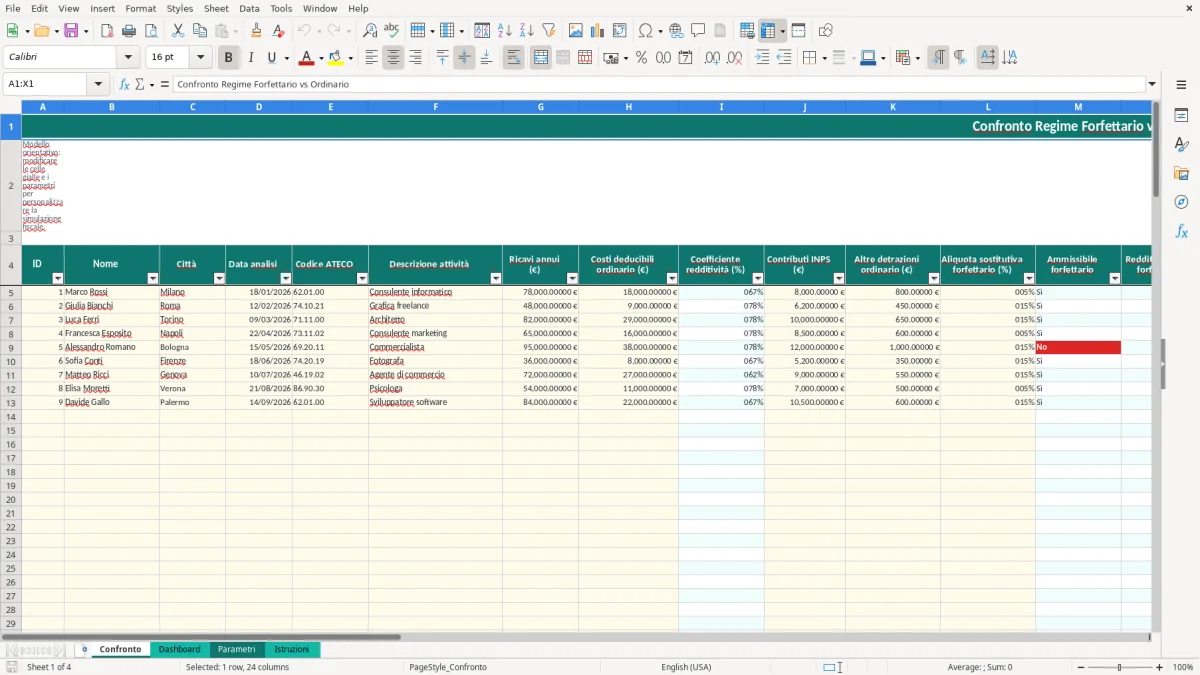Click the Insert Comment icon
Screen dimensions: 1200x675
coord(698,31)
